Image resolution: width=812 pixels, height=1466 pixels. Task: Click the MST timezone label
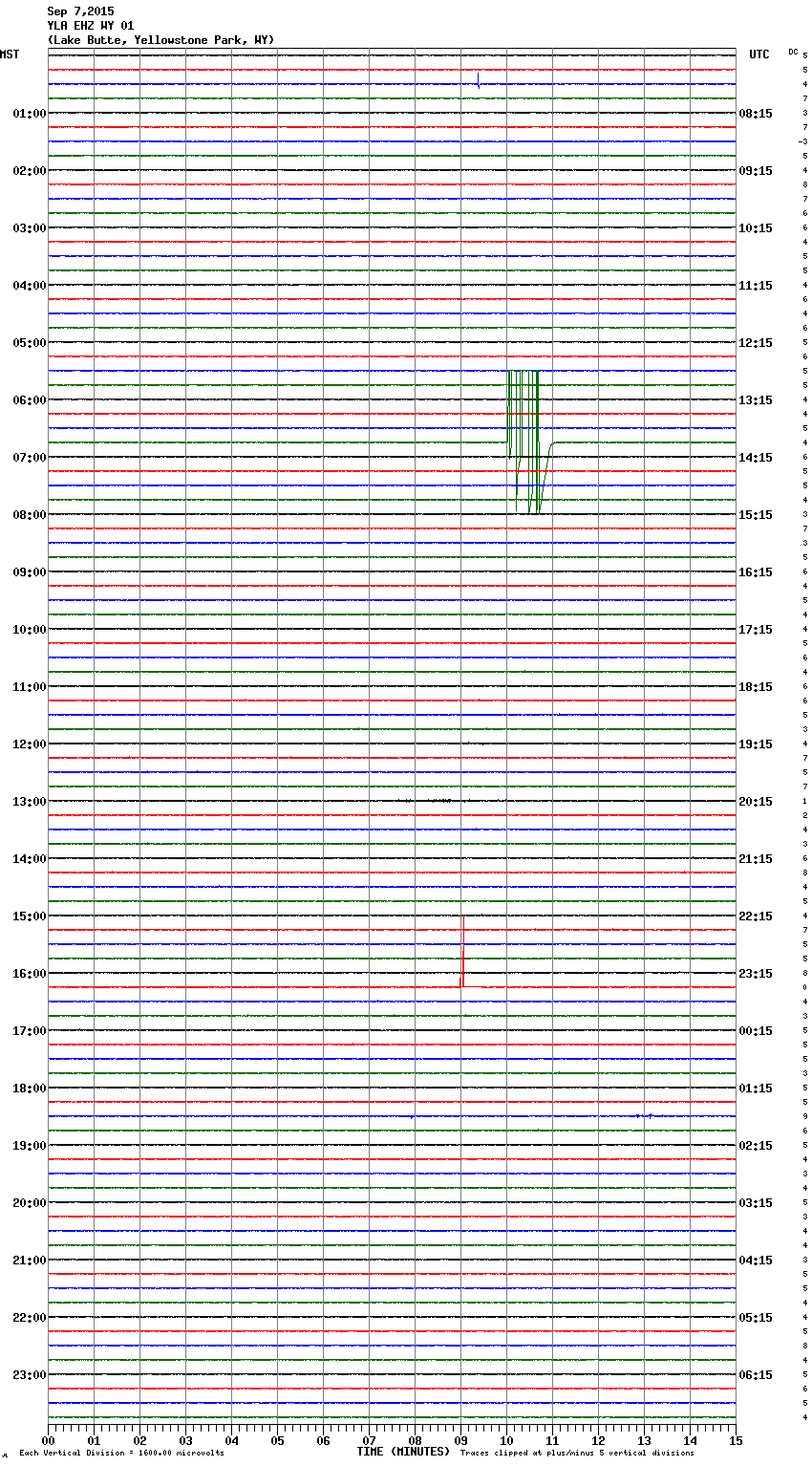(10, 54)
